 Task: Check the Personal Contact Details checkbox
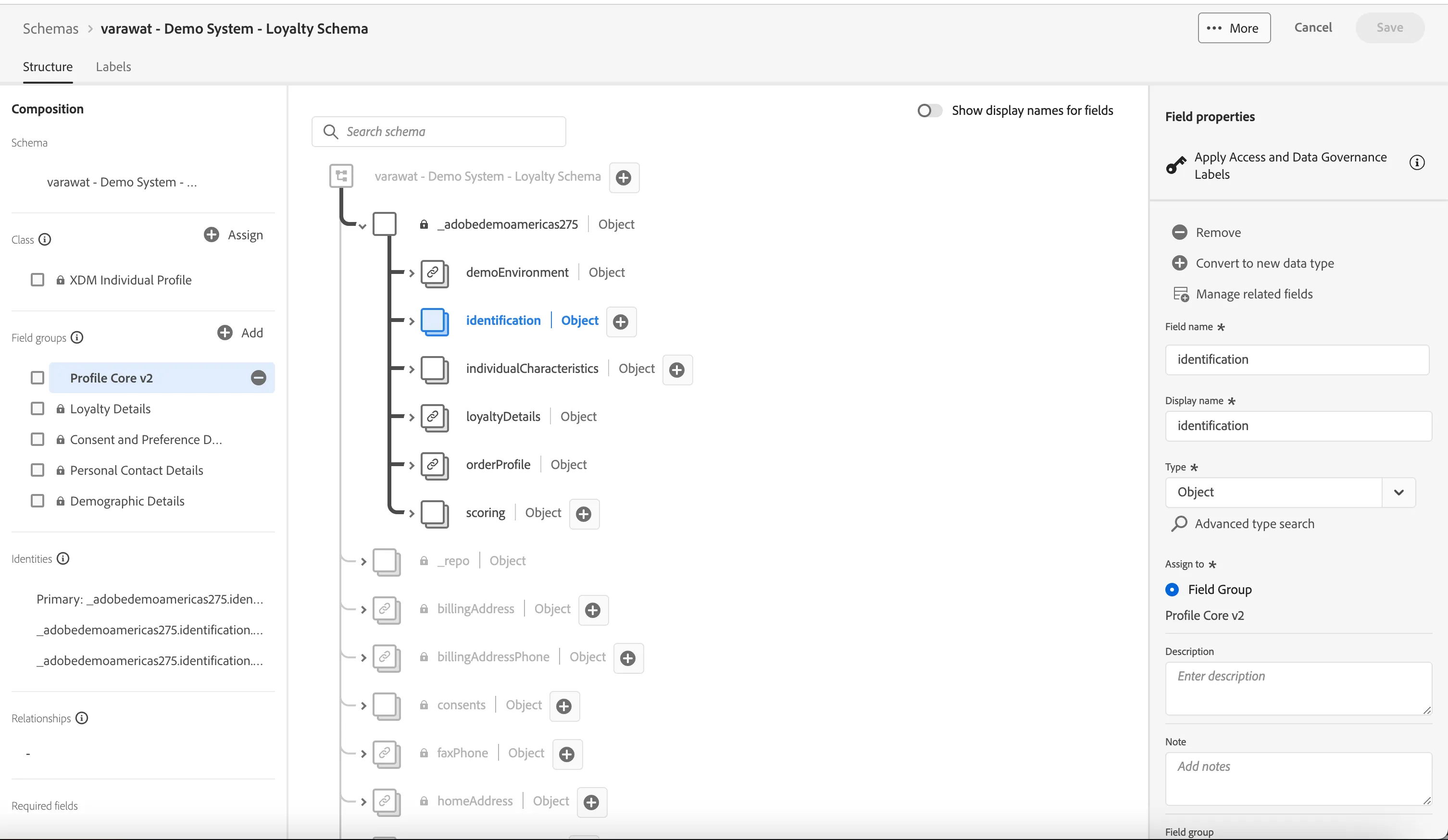coord(37,470)
